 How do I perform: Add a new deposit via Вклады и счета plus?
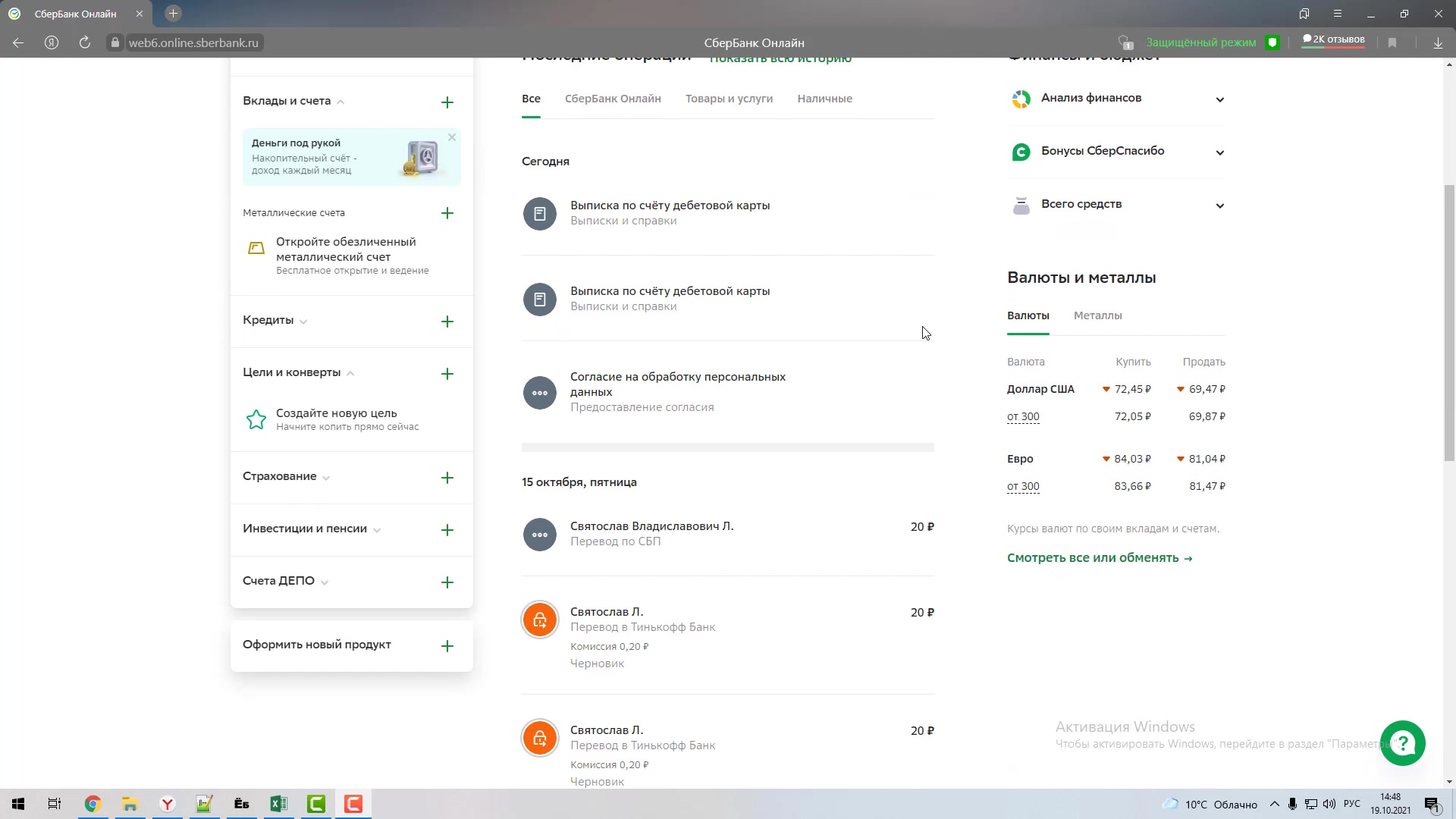[x=447, y=102]
